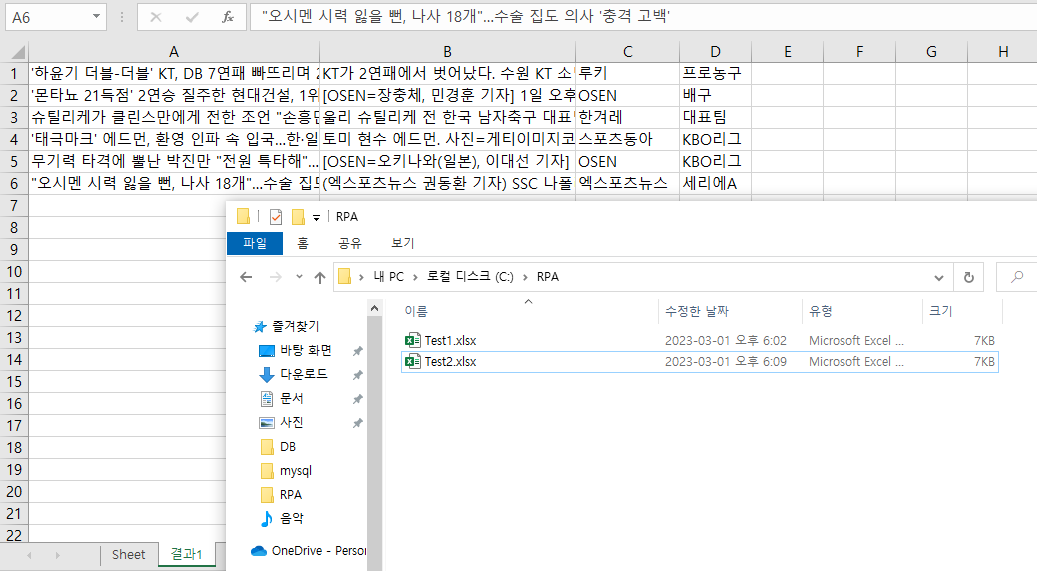Click the pin icon beside 문서
Image resolution: width=1037 pixels, height=571 pixels.
pyautogui.click(x=357, y=399)
